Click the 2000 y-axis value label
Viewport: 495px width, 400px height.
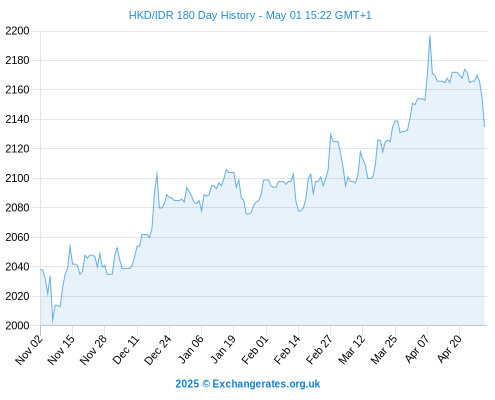click(x=17, y=326)
